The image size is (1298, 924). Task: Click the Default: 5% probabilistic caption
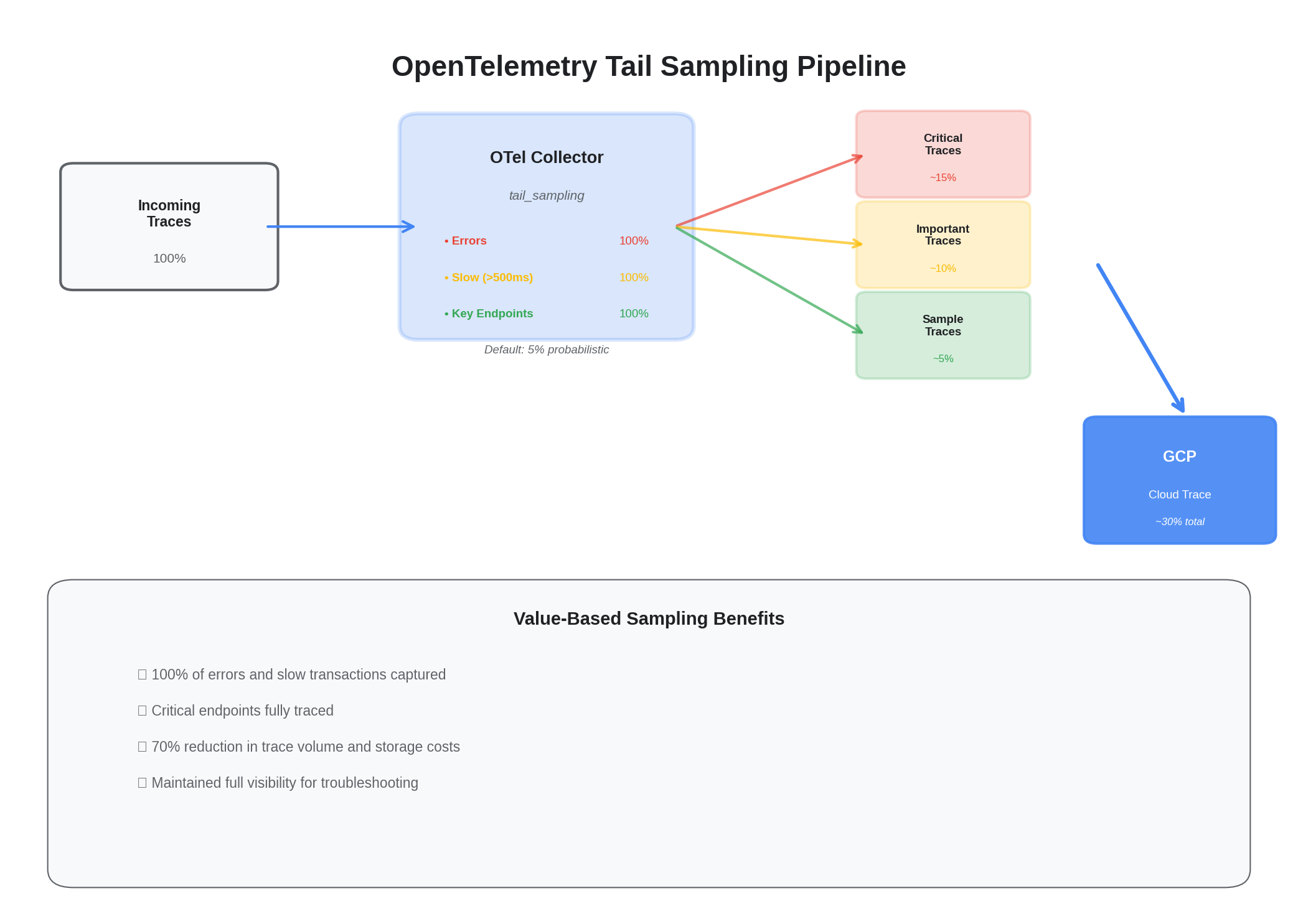pyautogui.click(x=546, y=350)
